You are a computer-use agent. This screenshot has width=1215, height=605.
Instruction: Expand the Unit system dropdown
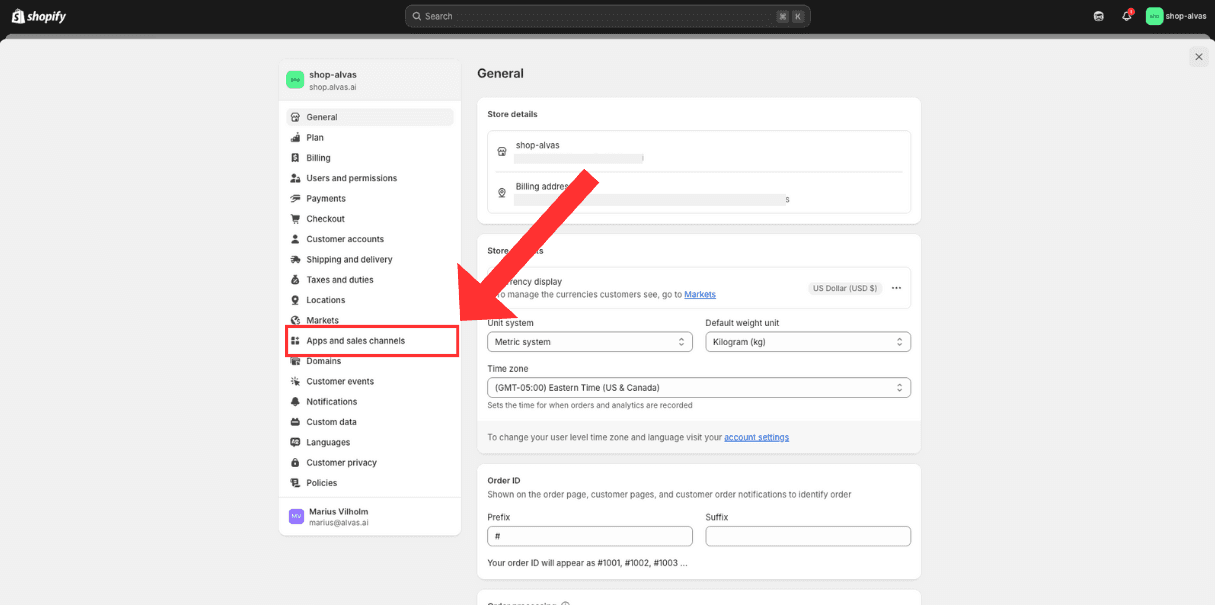590,342
